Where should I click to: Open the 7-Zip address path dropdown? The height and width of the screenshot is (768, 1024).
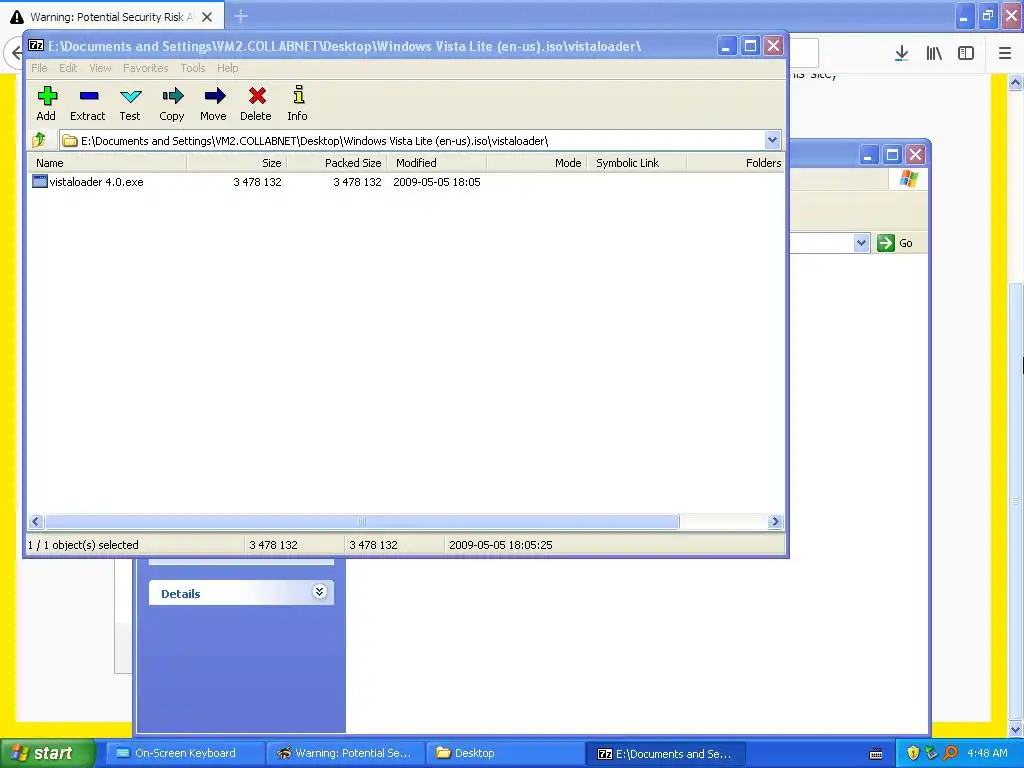point(772,140)
